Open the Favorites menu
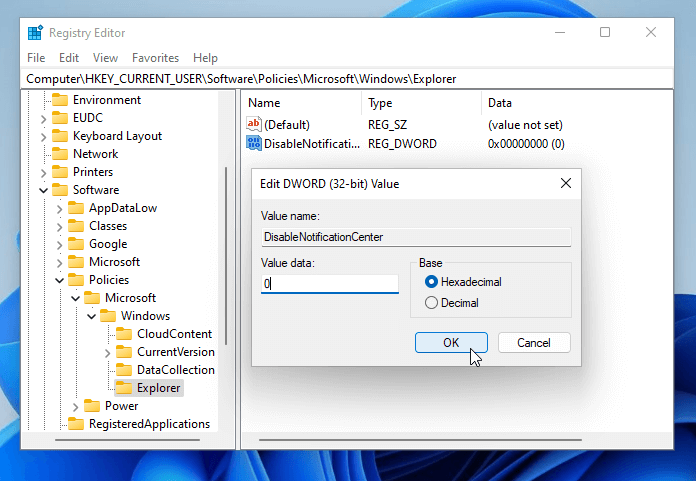696x481 pixels. coord(155,58)
